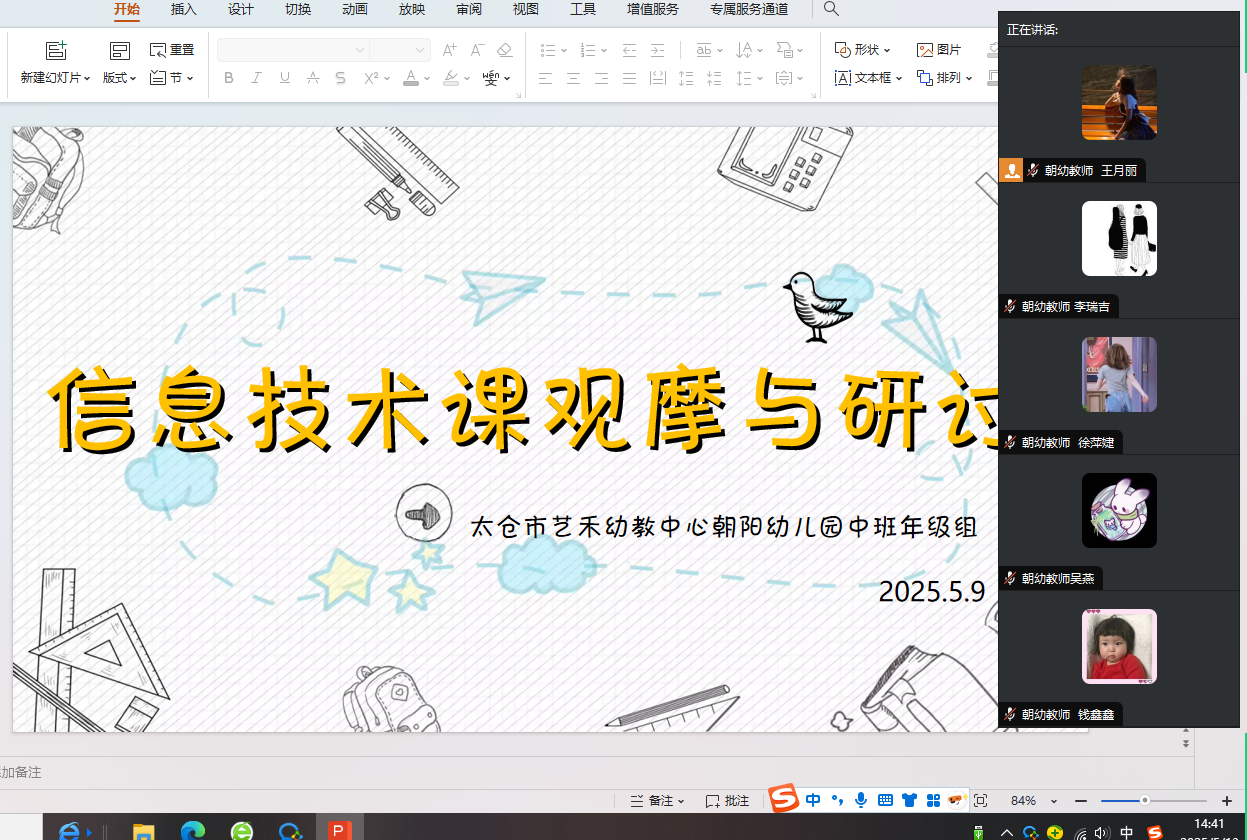Click the increase indent icon
Viewport: 1247px width, 840px height.
pos(657,50)
